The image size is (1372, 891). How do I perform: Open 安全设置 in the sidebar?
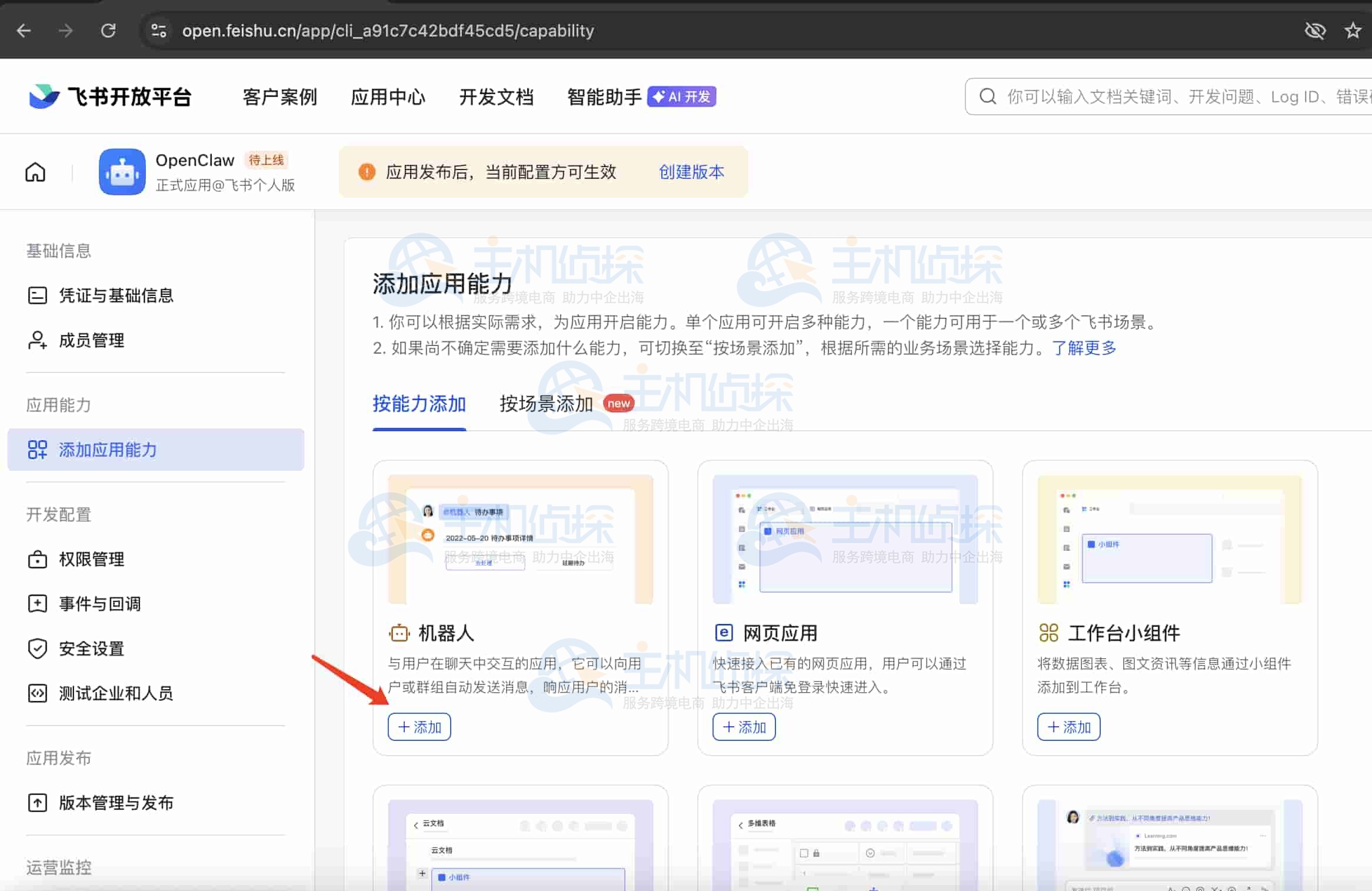91,649
